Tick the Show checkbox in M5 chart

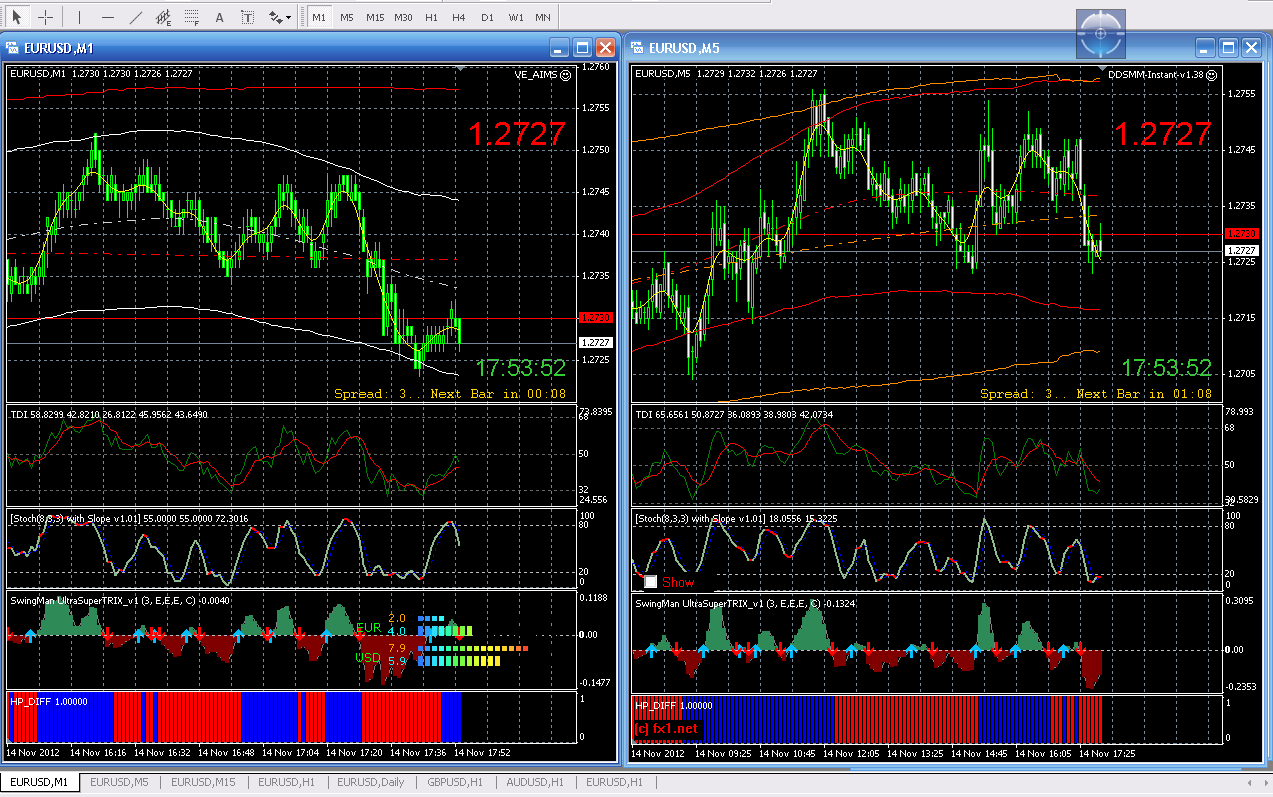(650, 581)
